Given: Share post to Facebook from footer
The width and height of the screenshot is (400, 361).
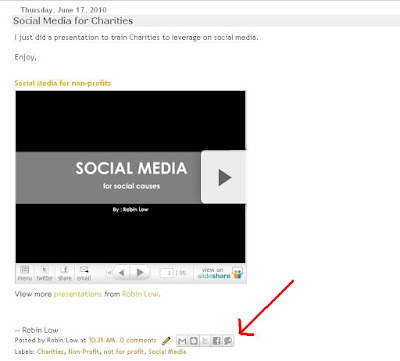Looking at the screenshot, I should click(217, 341).
